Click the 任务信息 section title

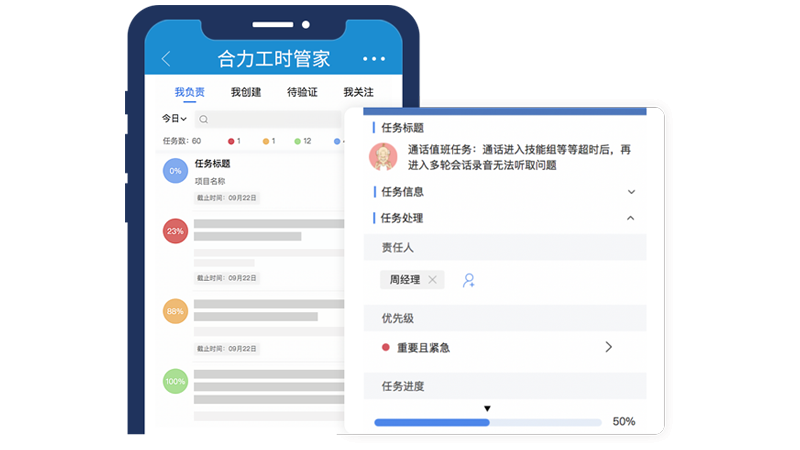coord(402,192)
